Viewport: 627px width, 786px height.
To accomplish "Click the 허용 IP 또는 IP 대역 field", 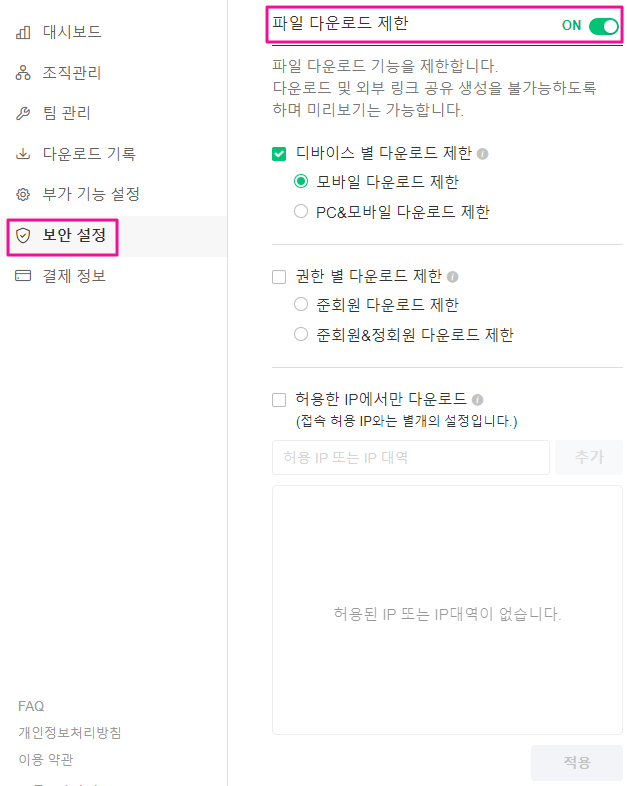I will [410, 457].
